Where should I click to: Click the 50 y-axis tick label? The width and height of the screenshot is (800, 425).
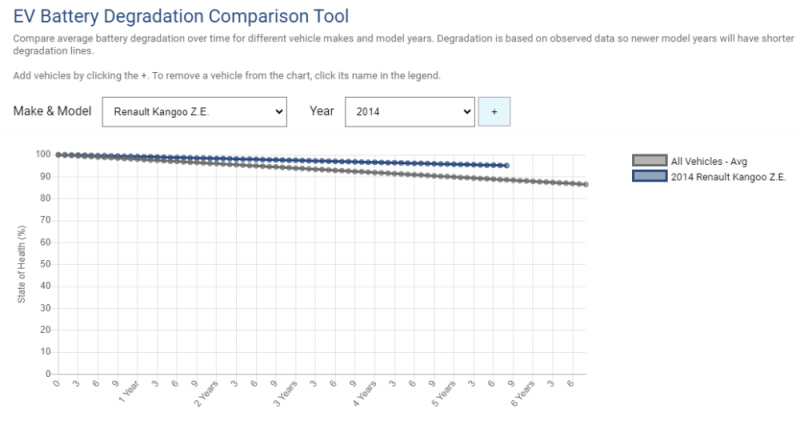pyautogui.click(x=44, y=264)
